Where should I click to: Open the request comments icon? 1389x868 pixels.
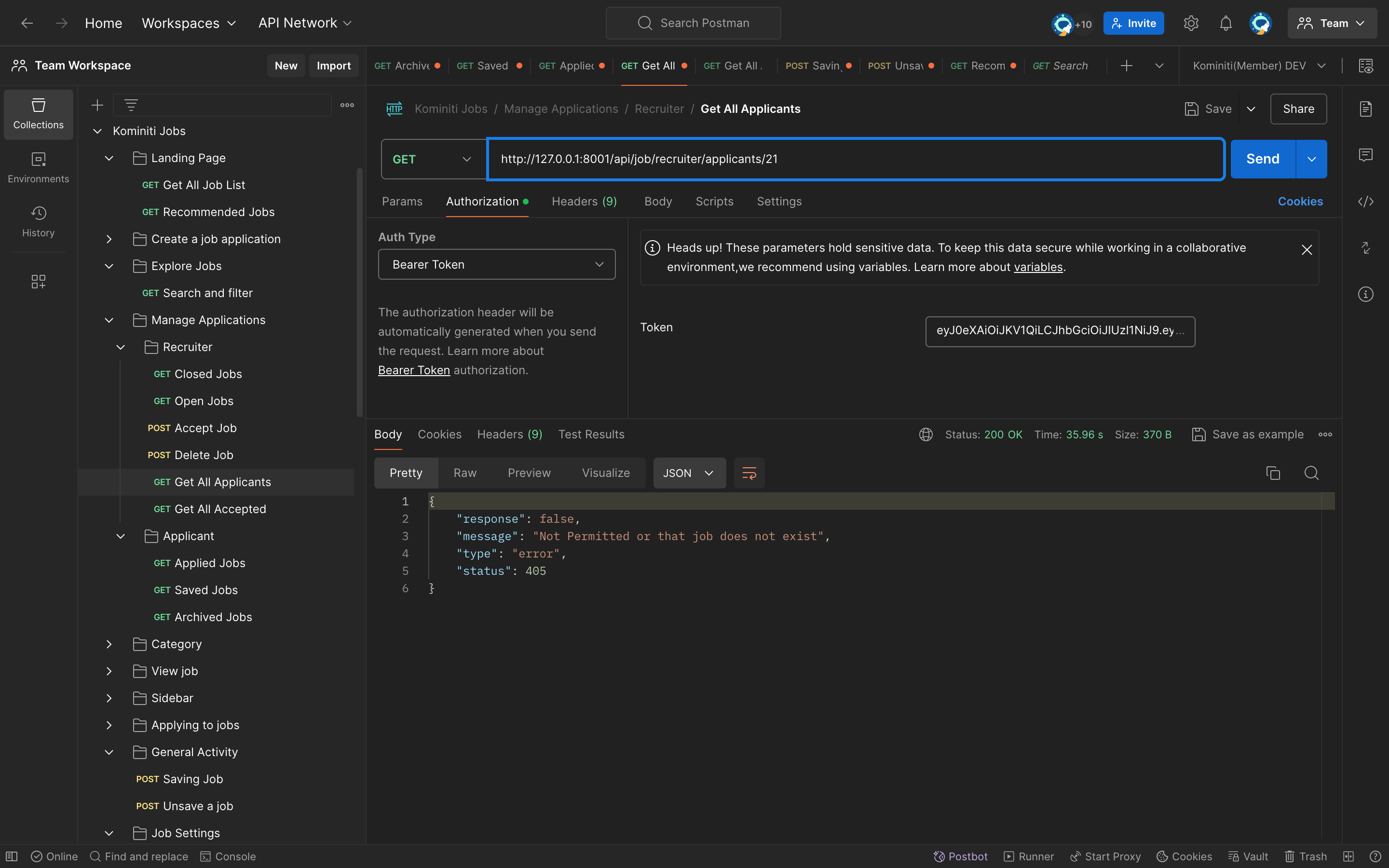(1365, 155)
